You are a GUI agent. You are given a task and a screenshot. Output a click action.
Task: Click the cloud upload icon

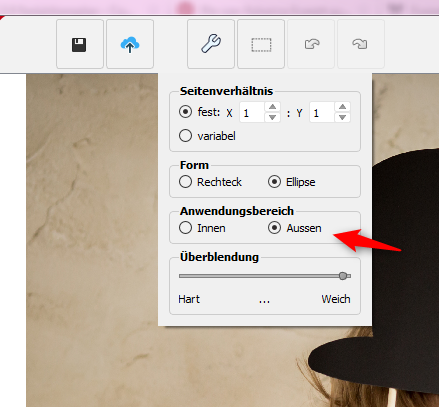pos(130,44)
